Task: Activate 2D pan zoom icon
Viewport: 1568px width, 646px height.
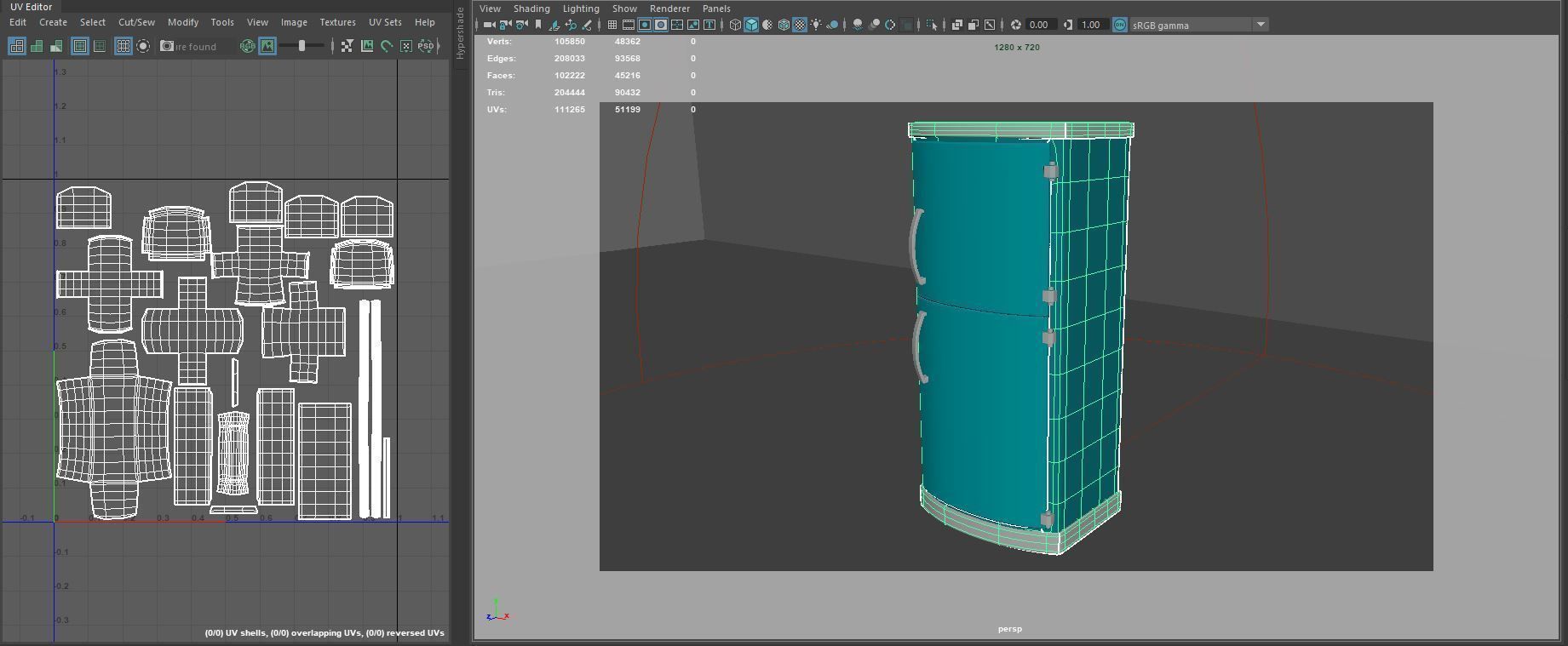Action: point(571,25)
